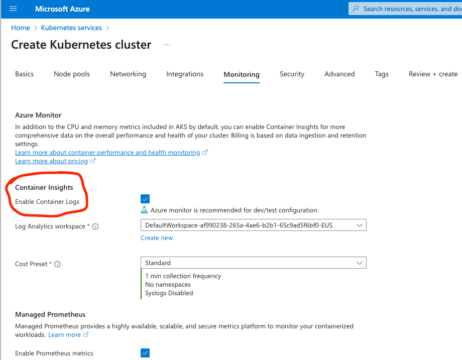Click the info icon next to Cost Preset
Viewport: 462px width, 360px height.
pyautogui.click(x=57, y=264)
